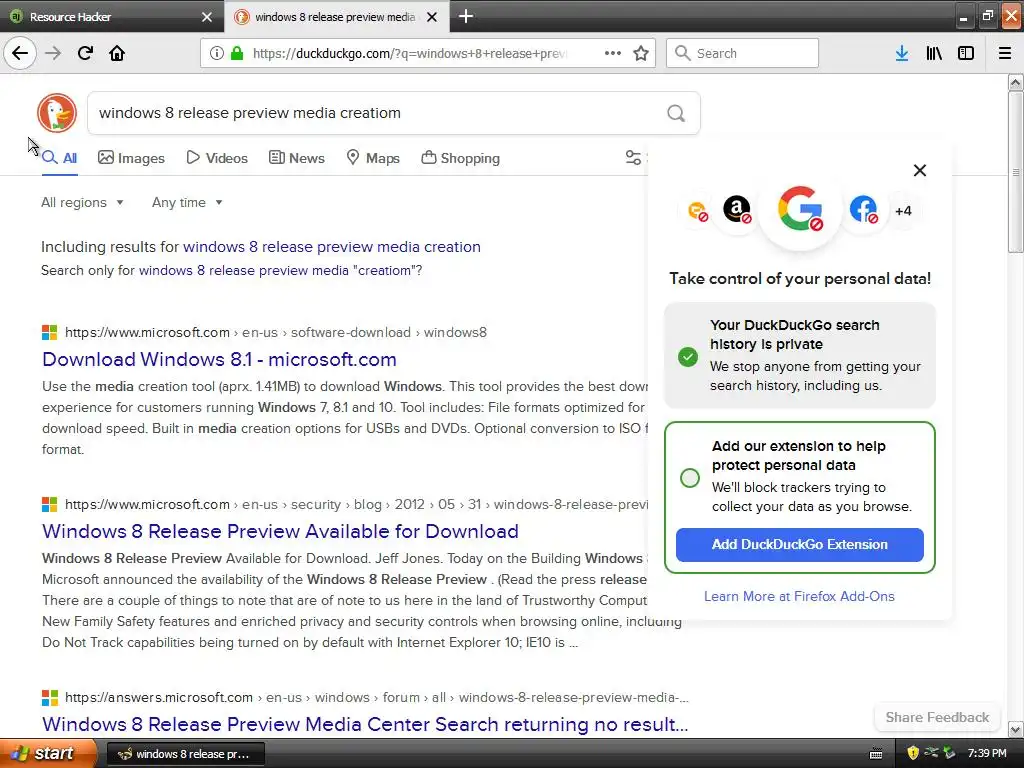Image resolution: width=1024 pixels, height=768 pixels.
Task: Click the Facebook blocked tracker icon
Action: [x=863, y=210]
